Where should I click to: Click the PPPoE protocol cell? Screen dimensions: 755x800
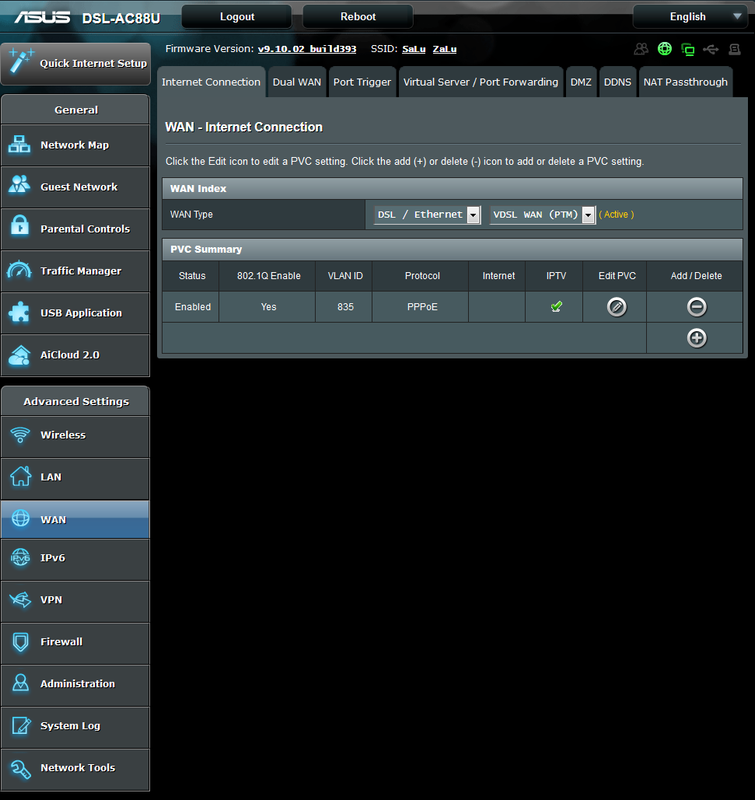pyautogui.click(x=422, y=307)
